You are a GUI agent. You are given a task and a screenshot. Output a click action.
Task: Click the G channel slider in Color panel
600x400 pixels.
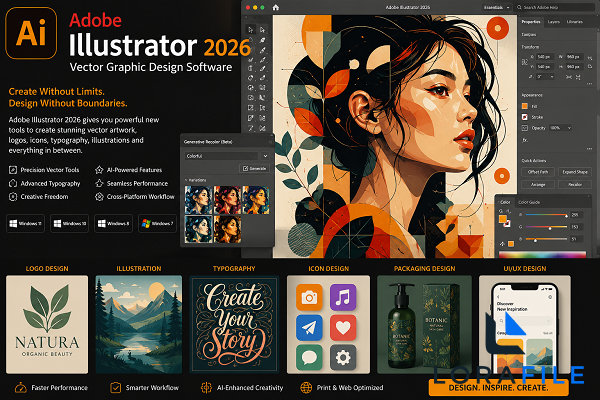pos(546,227)
